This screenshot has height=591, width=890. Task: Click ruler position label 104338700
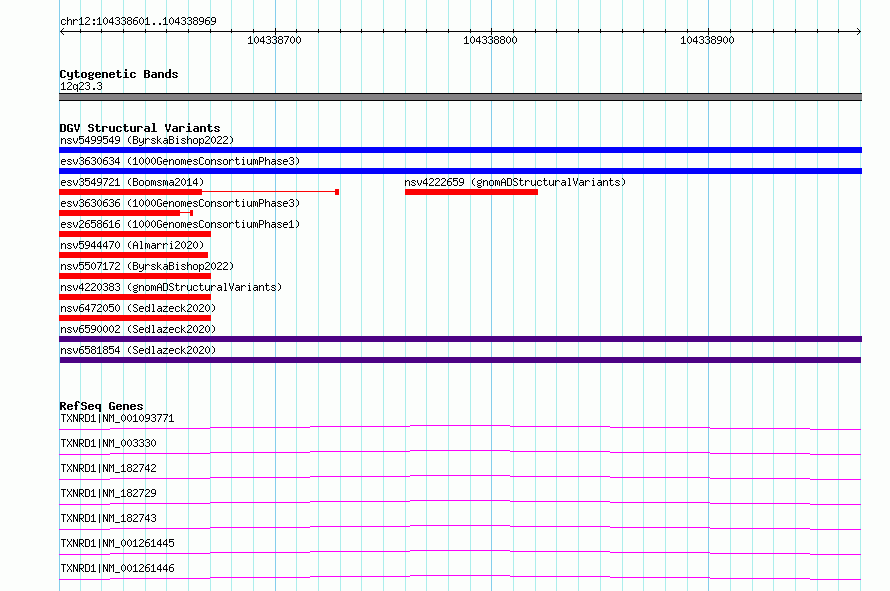coord(274,40)
